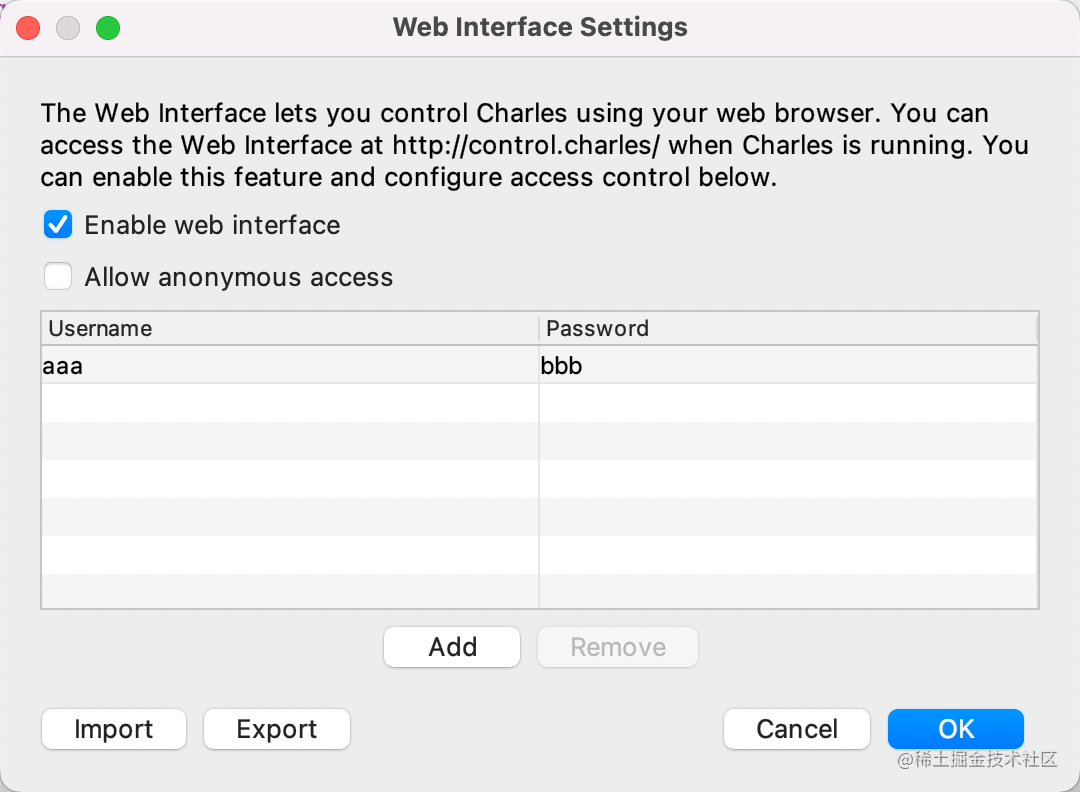Click the empty password cell below 'bbb'
This screenshot has width=1080, height=792.
788,403
